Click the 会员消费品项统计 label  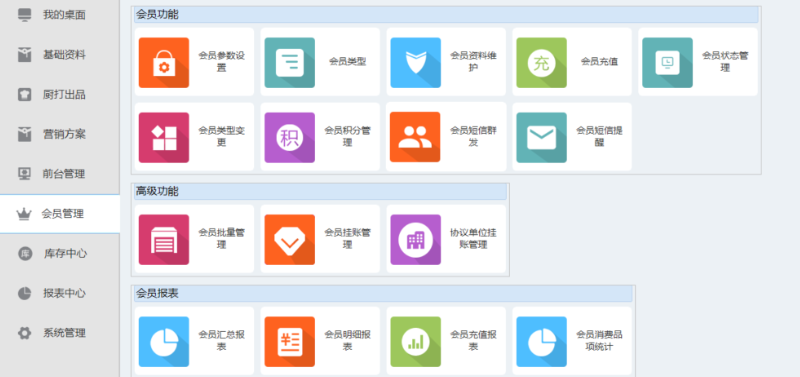click(599, 341)
